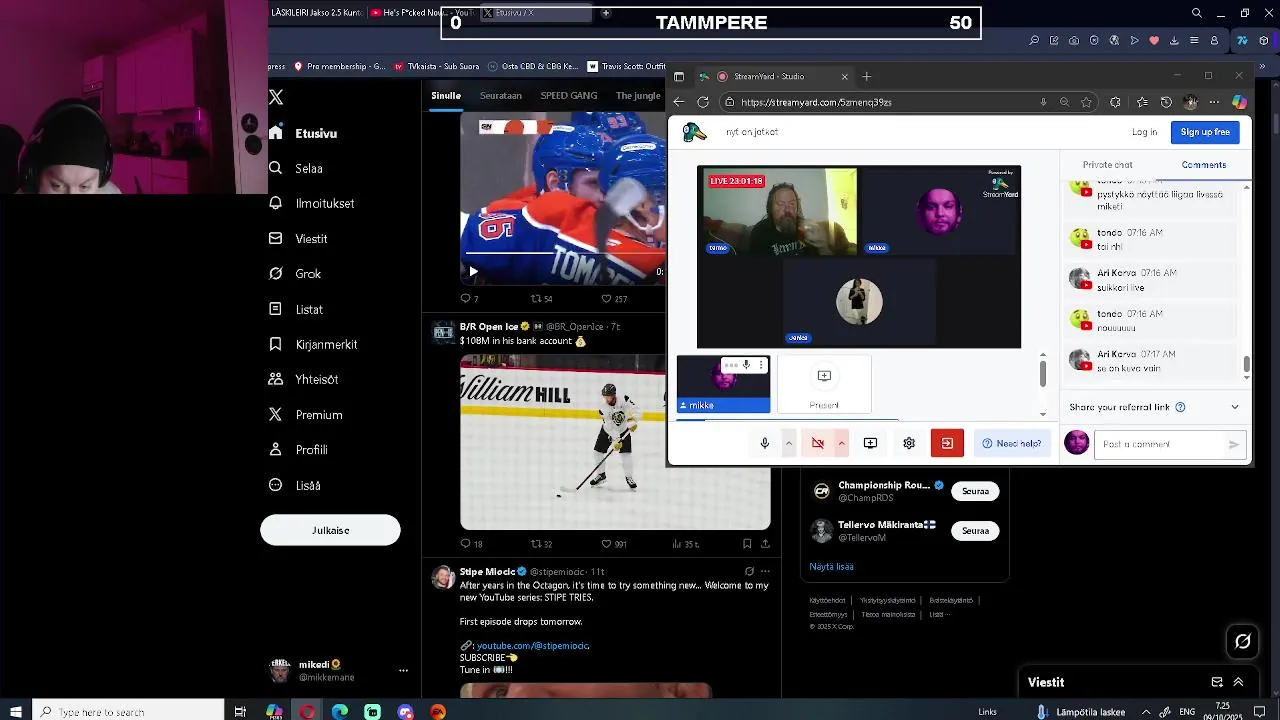The width and height of the screenshot is (1280, 720).
Task: Open the mikedi account menu dots
Action: pyautogui.click(x=403, y=671)
